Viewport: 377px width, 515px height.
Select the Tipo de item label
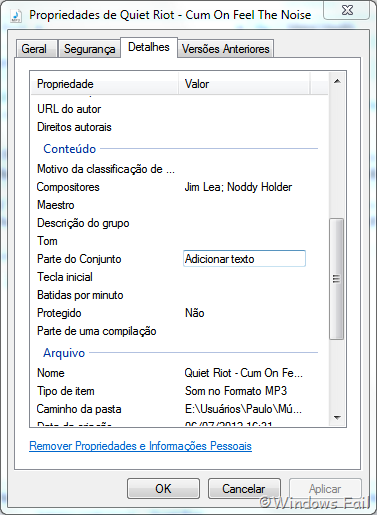[x=66, y=391]
